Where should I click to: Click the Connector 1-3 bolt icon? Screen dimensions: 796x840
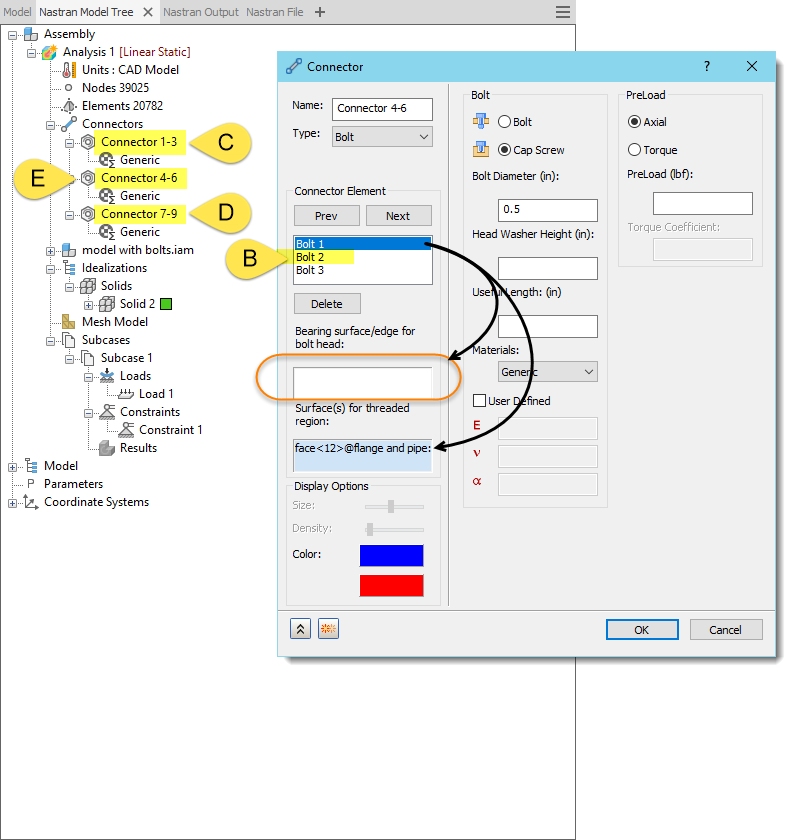coord(88,142)
